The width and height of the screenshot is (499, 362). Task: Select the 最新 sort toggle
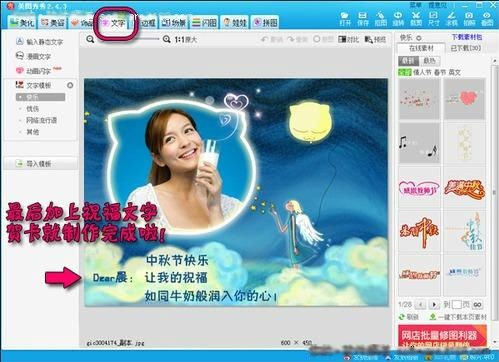(409, 61)
